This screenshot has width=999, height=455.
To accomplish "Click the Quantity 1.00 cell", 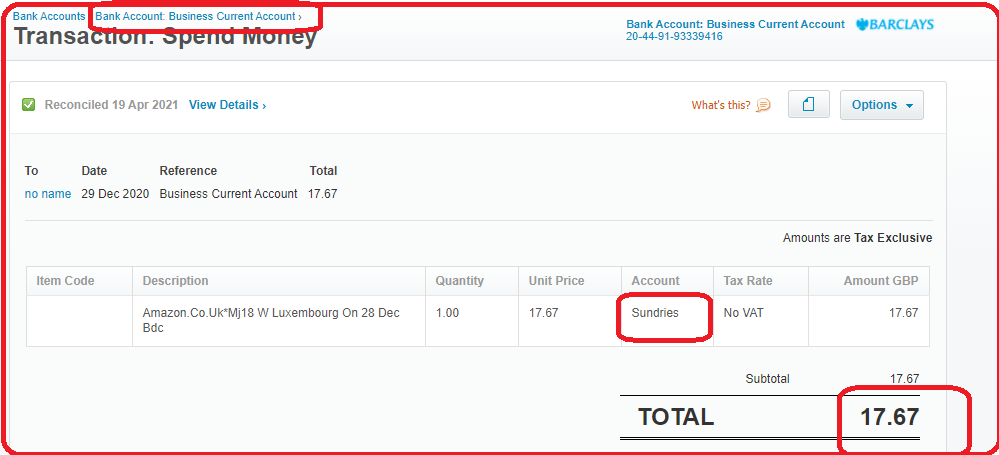I will (472, 321).
